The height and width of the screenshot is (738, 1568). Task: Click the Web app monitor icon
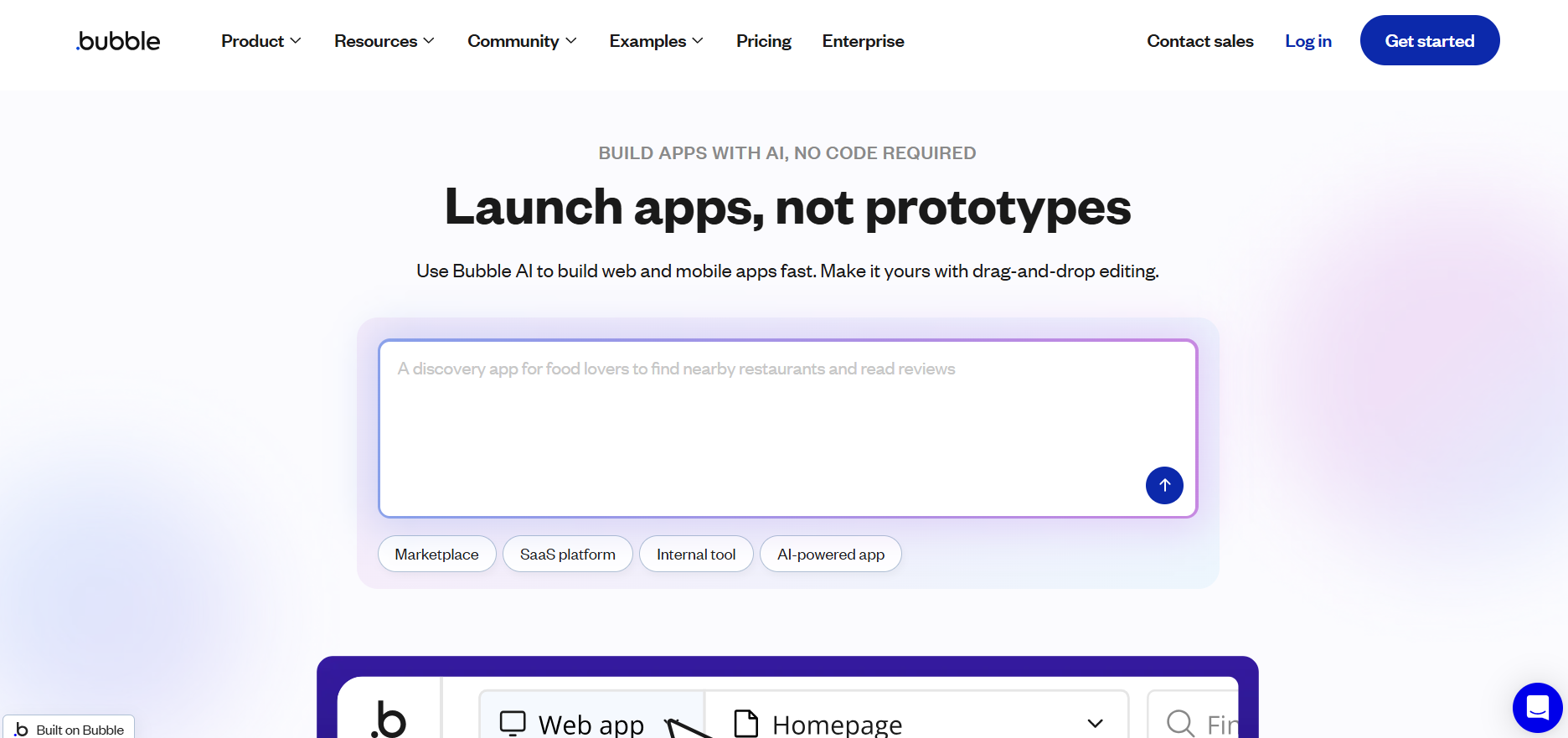click(513, 722)
